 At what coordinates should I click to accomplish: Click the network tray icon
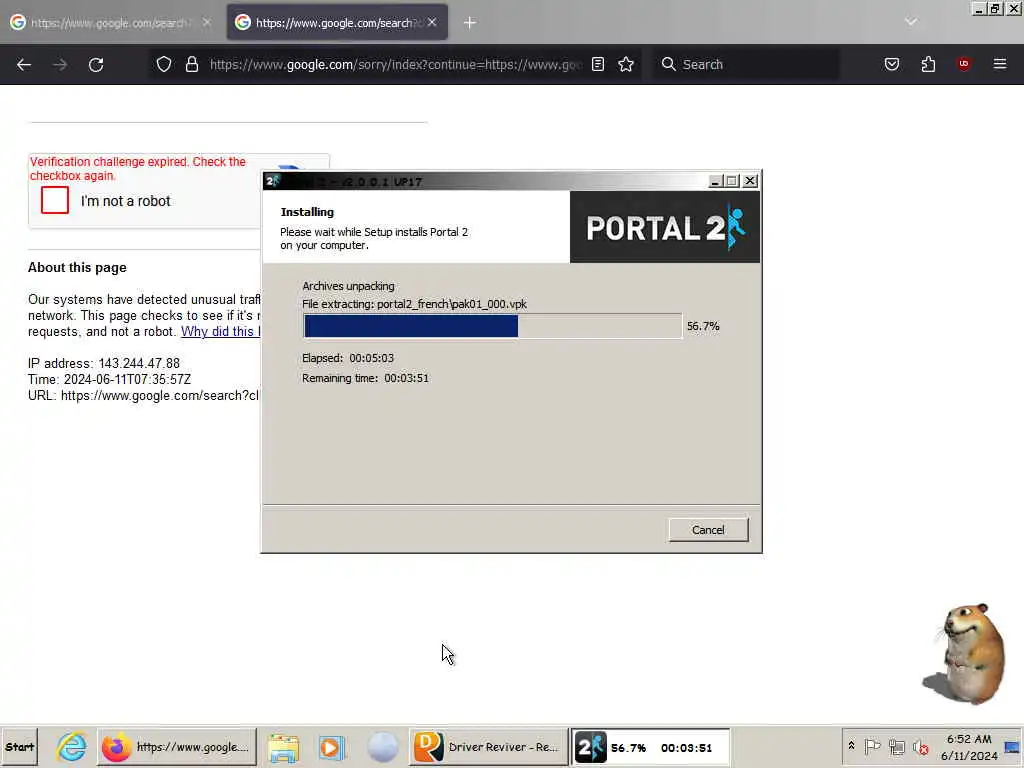click(897, 746)
